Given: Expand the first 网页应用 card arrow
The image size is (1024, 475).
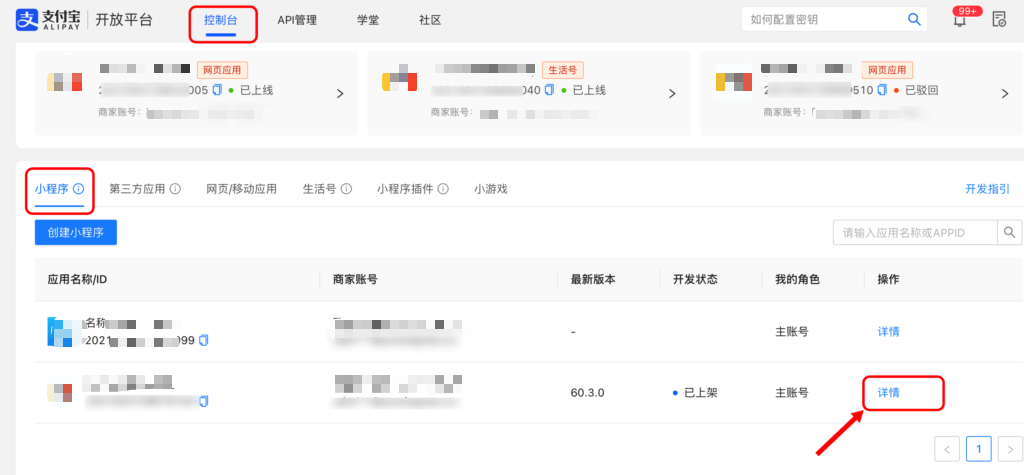Looking at the screenshot, I should point(340,93).
